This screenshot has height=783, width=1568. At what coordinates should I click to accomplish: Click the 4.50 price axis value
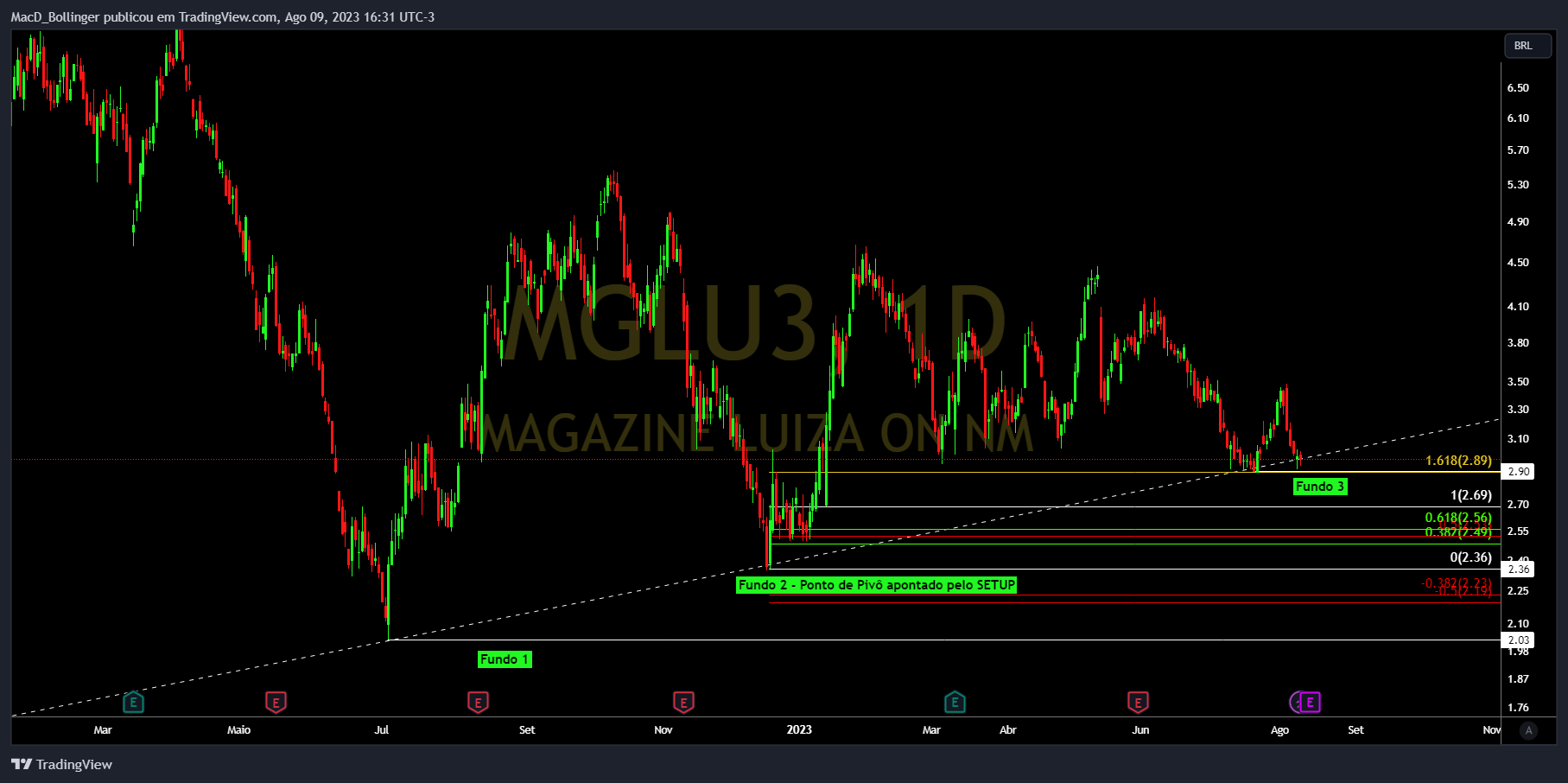click(x=1518, y=263)
